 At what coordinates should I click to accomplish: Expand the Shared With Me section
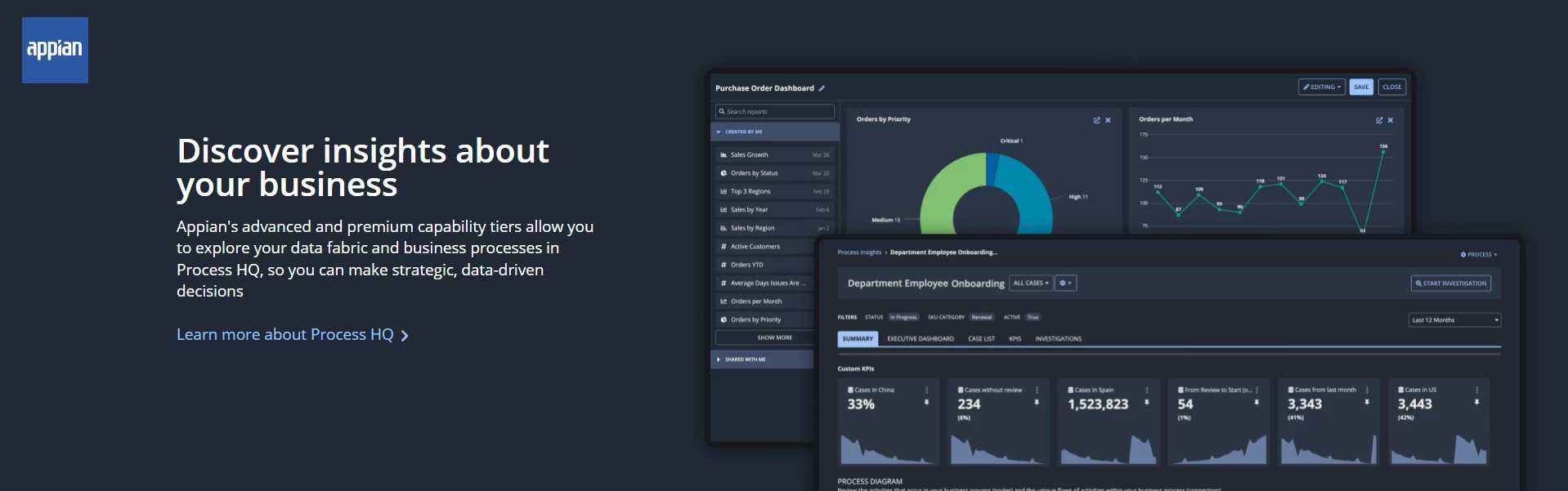pyautogui.click(x=762, y=359)
